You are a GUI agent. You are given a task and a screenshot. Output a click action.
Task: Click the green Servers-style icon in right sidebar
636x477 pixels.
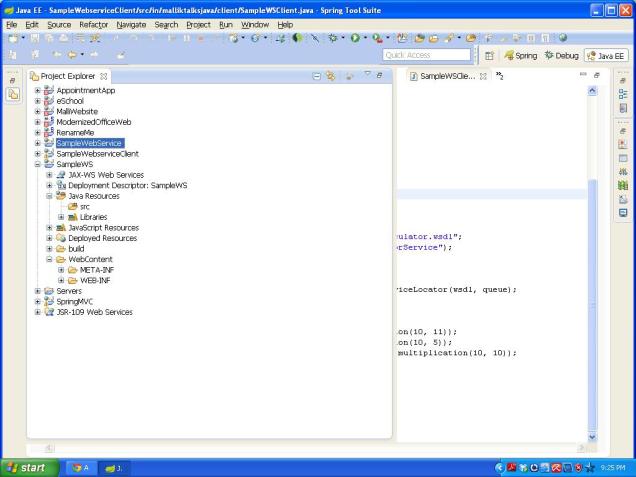pos(623,185)
